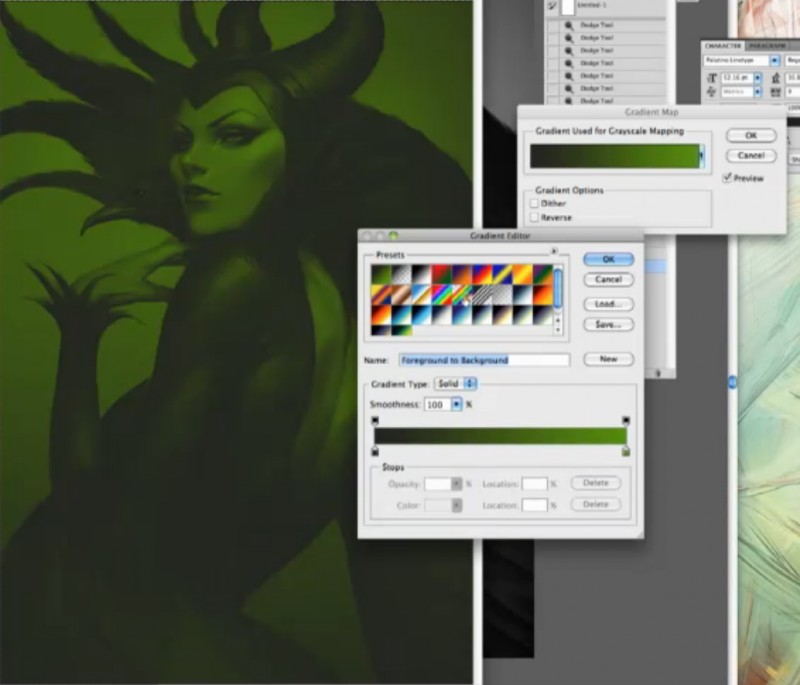Click the font size icon in Character panel
Screen dimensions: 800x685
(712, 78)
